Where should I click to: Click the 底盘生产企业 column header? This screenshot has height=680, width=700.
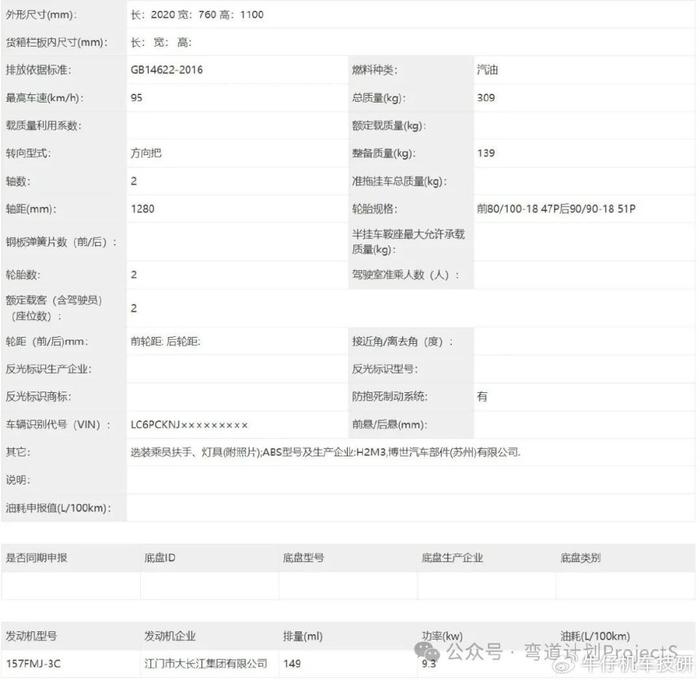[452, 558]
